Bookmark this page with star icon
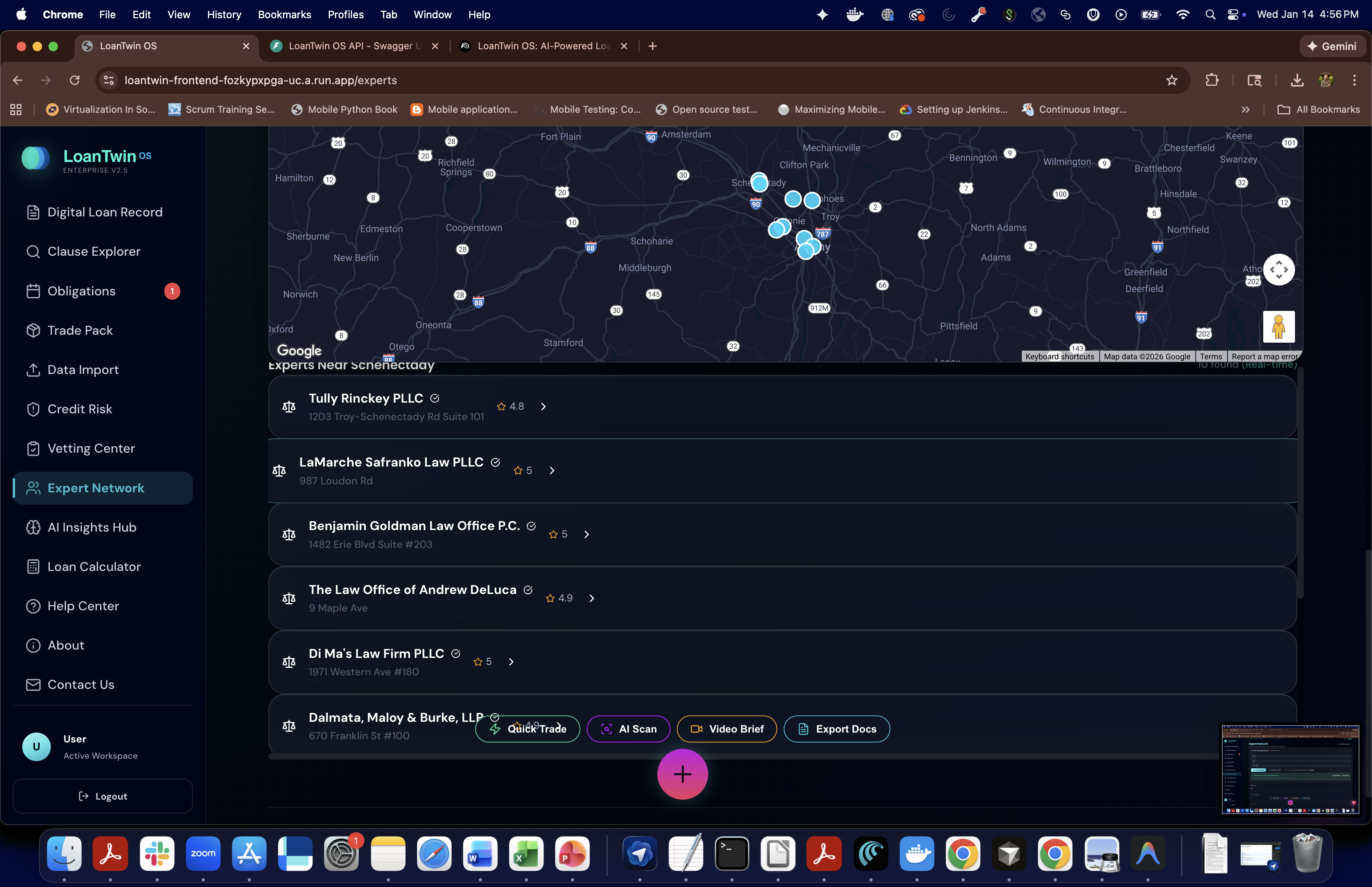The image size is (1372, 887). pyautogui.click(x=1171, y=80)
